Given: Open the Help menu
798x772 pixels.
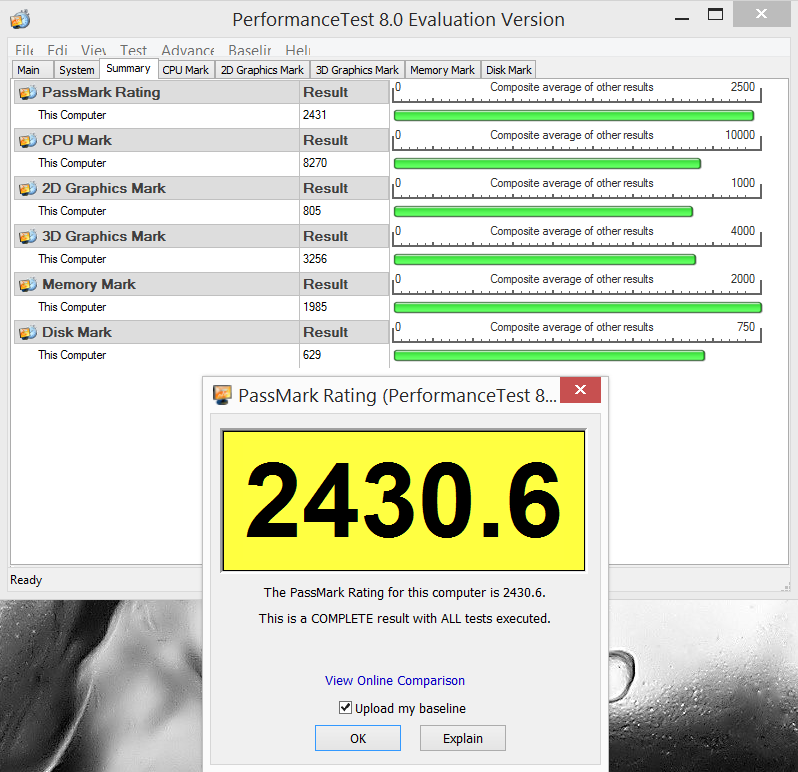Looking at the screenshot, I should point(298,50).
